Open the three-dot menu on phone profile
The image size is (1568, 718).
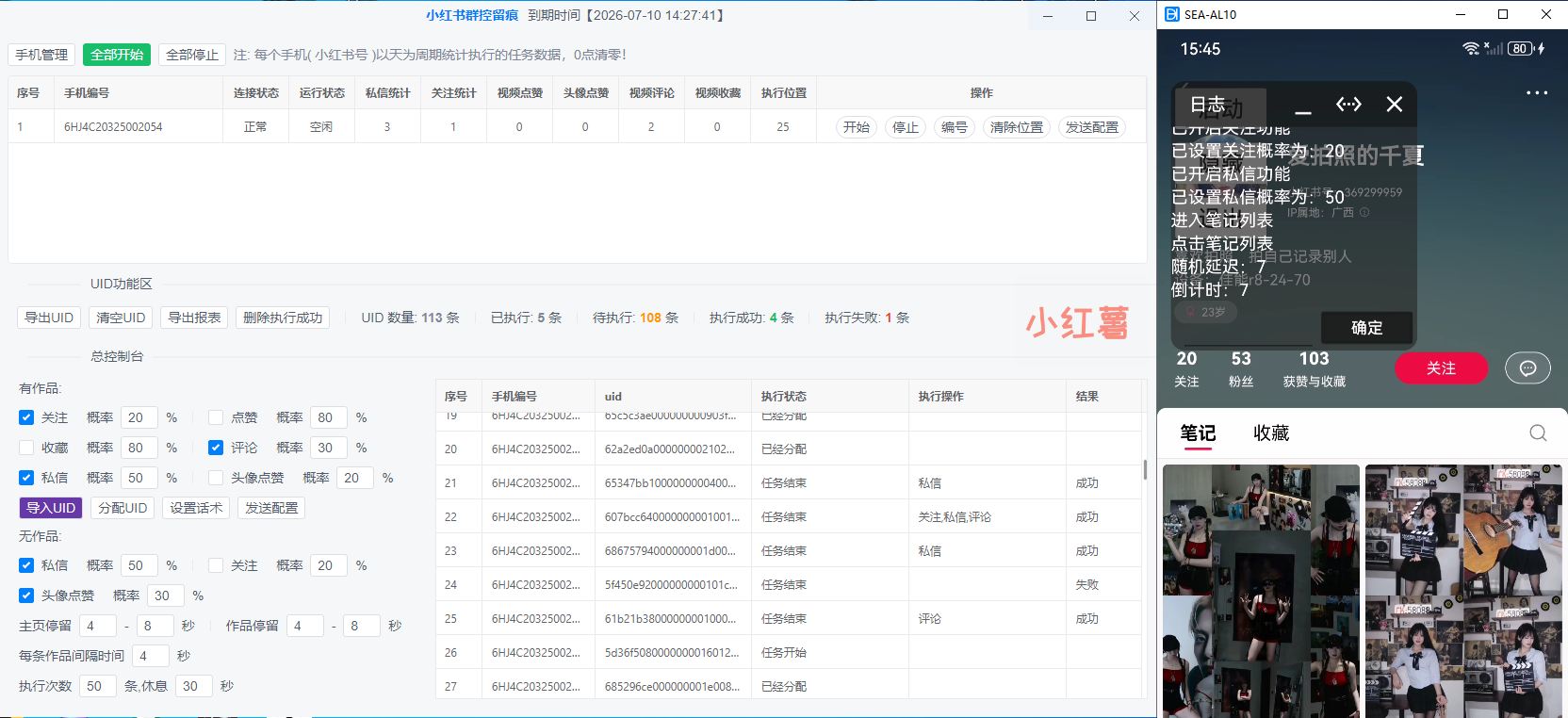[x=1537, y=93]
